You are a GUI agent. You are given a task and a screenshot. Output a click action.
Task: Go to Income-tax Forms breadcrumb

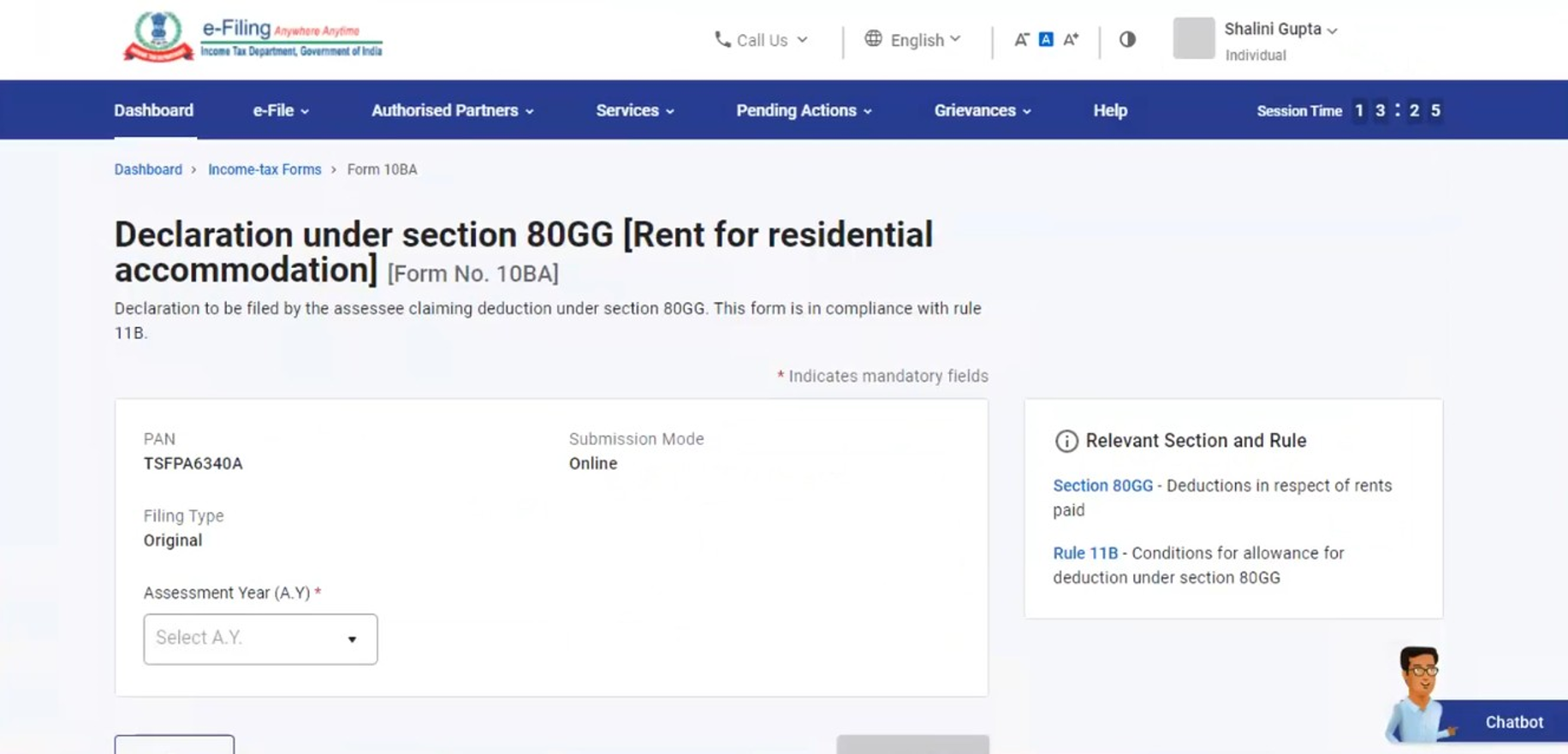click(264, 169)
